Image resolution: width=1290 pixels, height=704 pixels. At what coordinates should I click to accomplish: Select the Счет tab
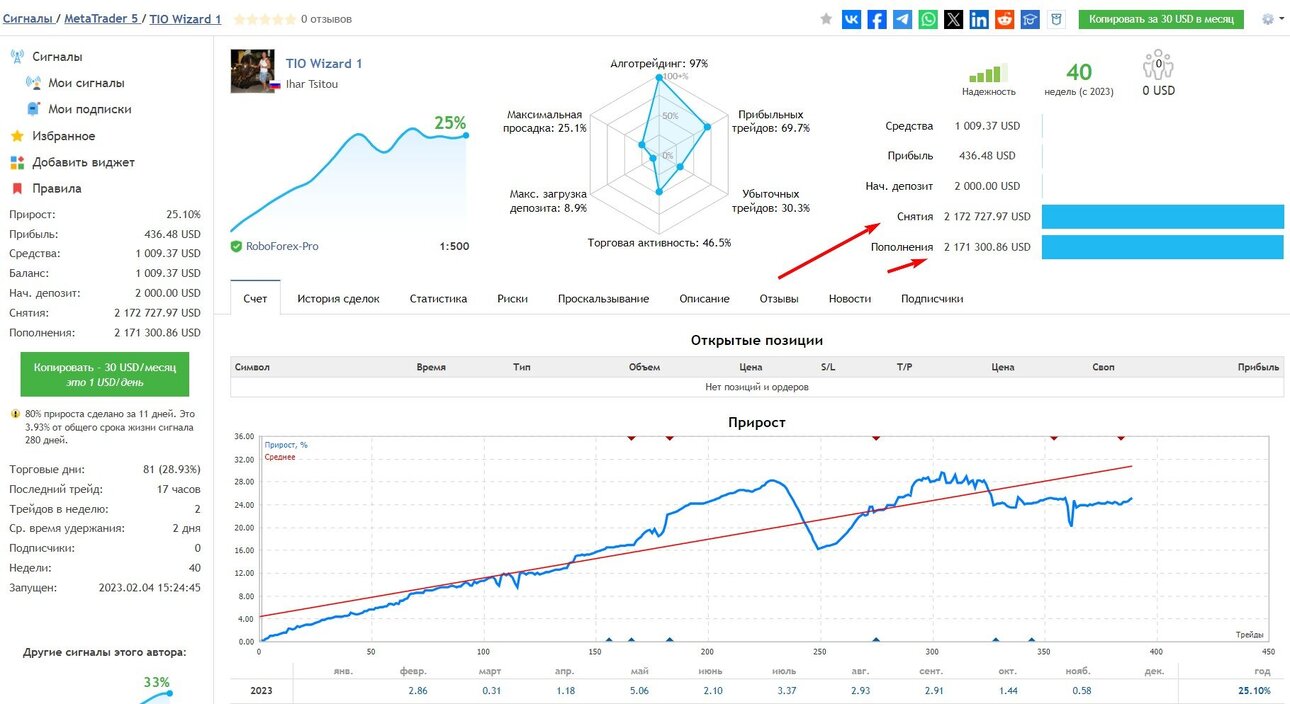(255, 298)
